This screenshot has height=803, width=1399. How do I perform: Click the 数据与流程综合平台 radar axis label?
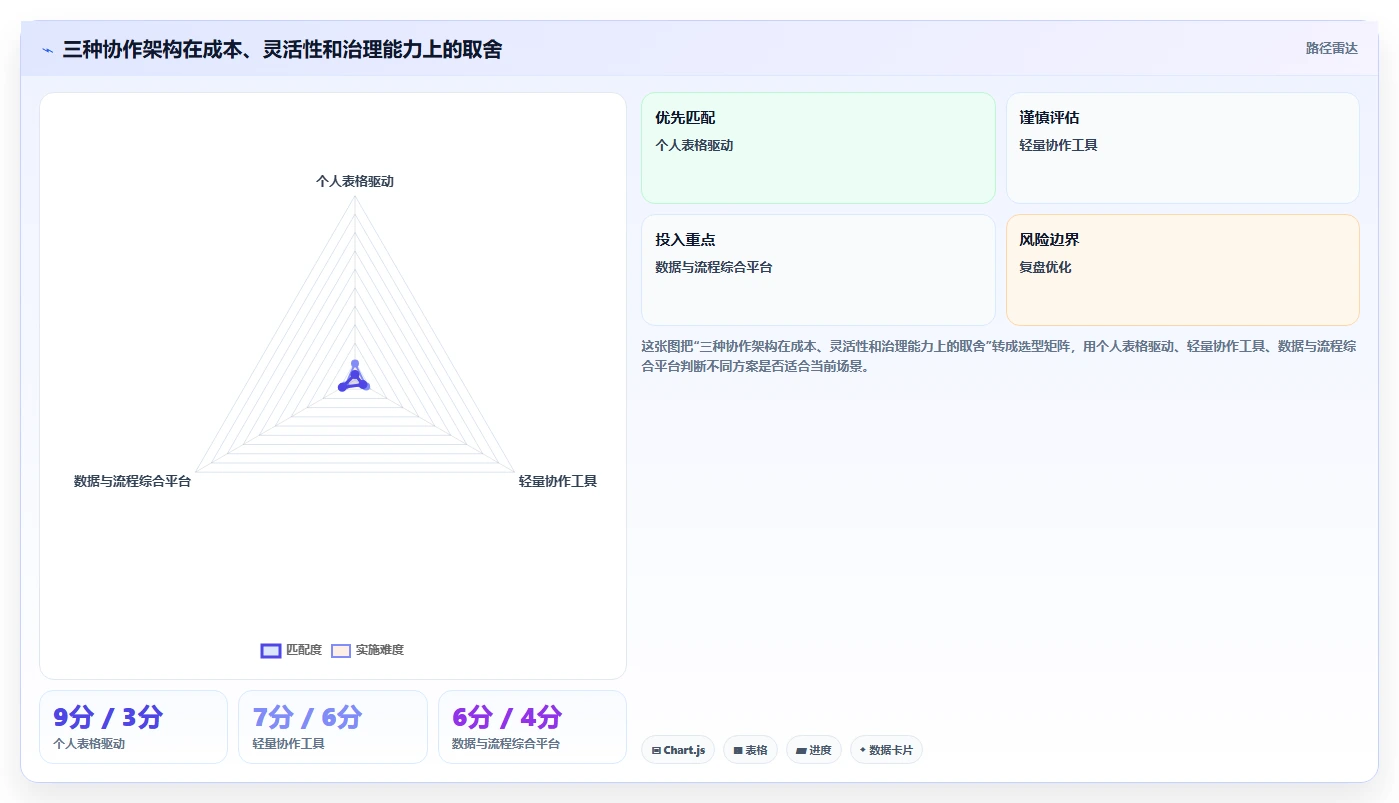pos(132,481)
